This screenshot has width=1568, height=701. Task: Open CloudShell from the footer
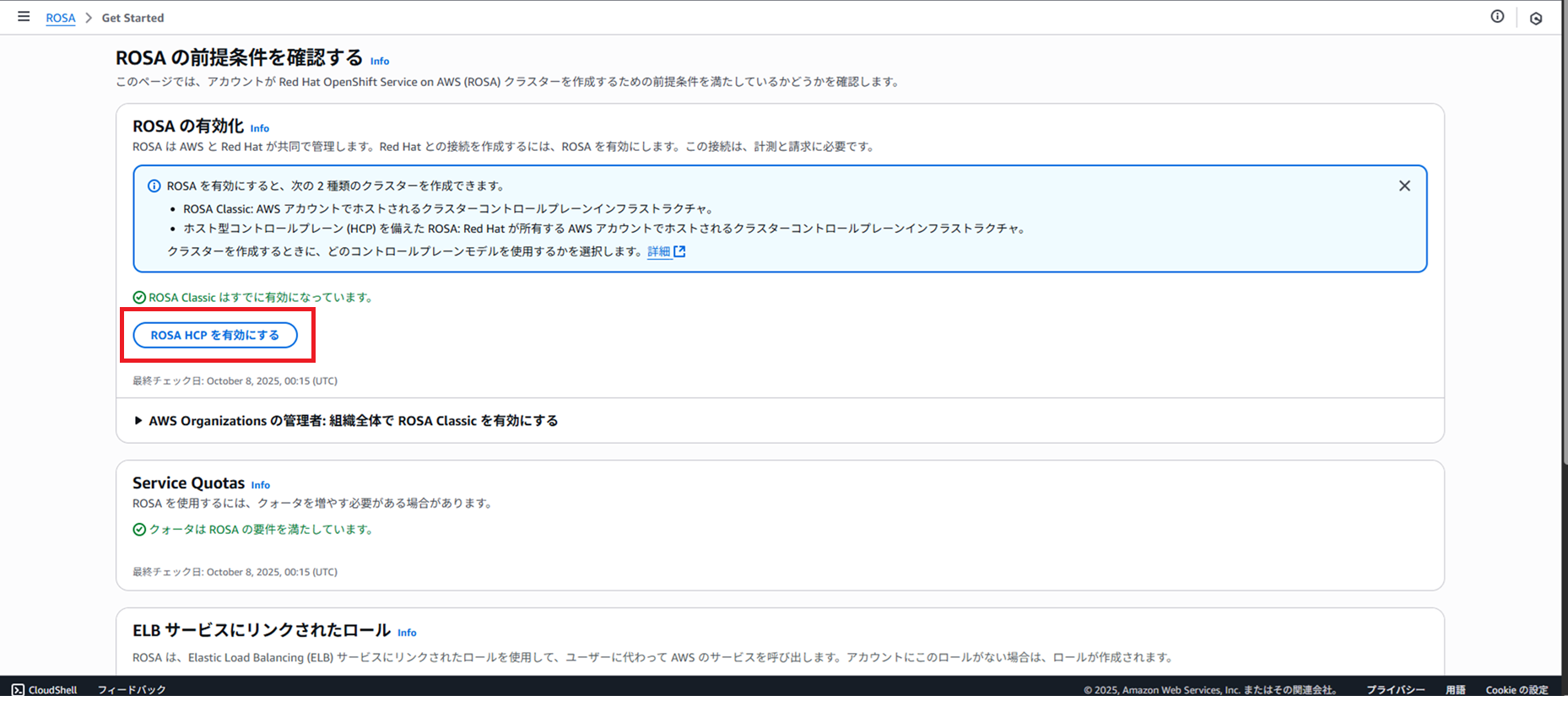click(x=45, y=689)
